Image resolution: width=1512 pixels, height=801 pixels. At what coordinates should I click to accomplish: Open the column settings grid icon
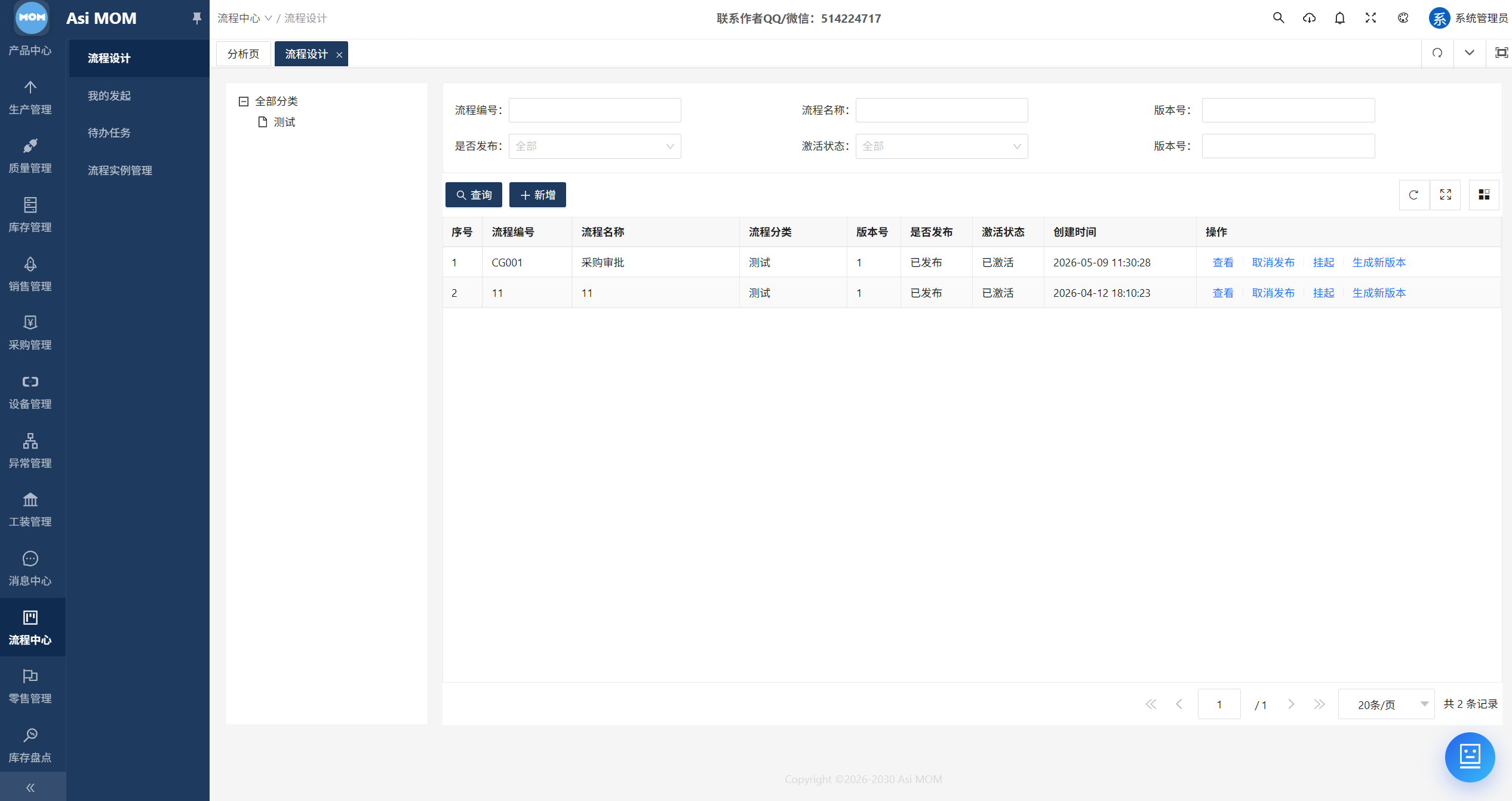[x=1484, y=195]
